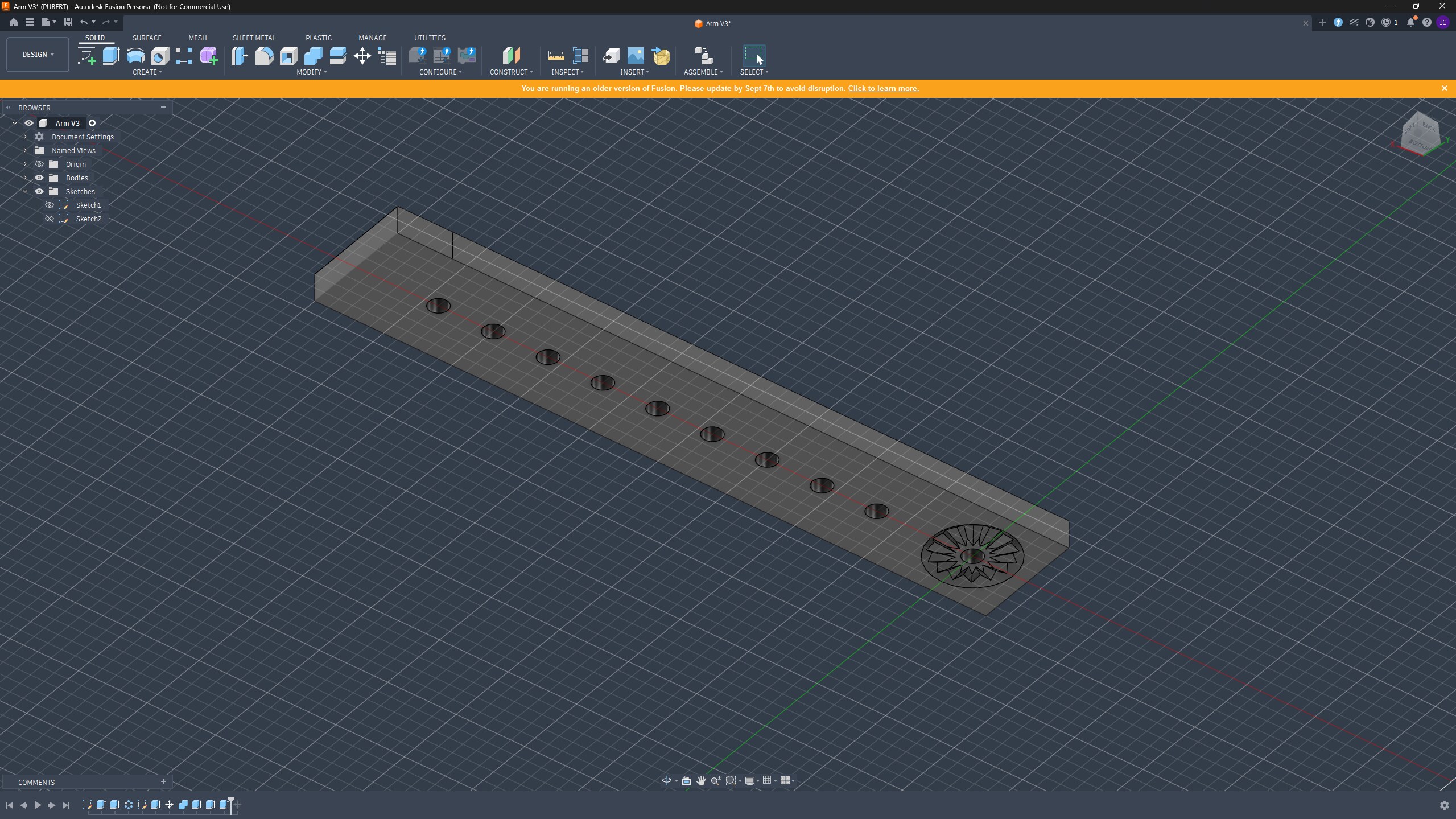Screen dimensions: 1456x819
Task: Show the hidden Origin folder
Action: [x=39, y=164]
